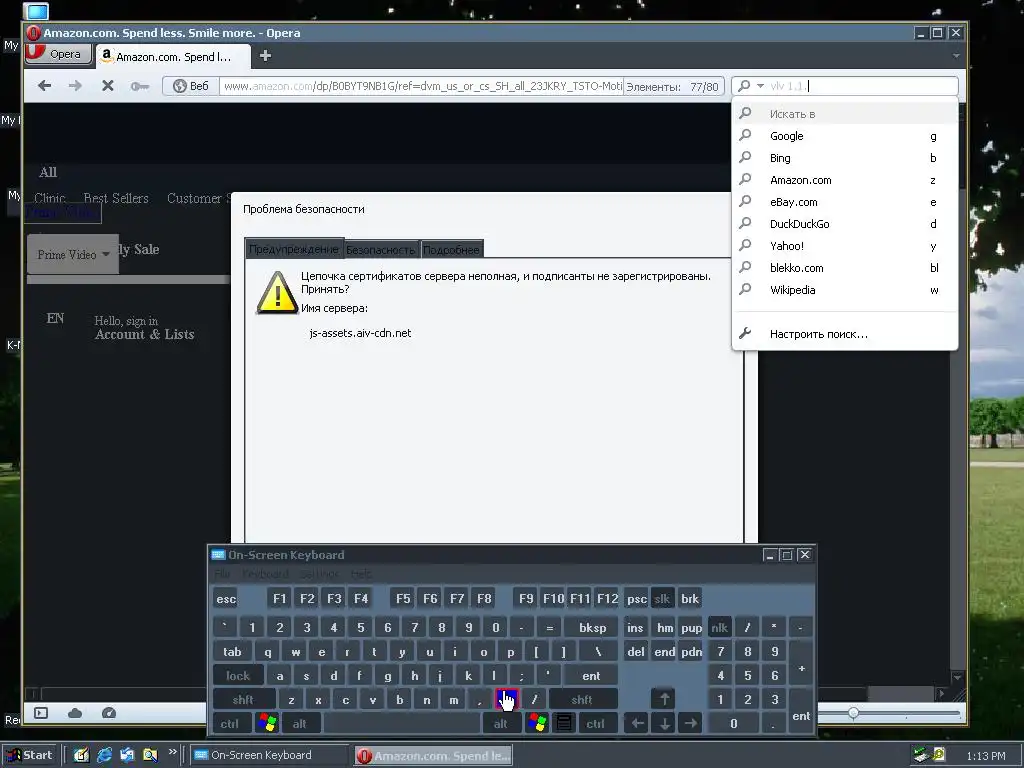
Task: Open search engine dropdown arrow in search box
Action: click(760, 86)
